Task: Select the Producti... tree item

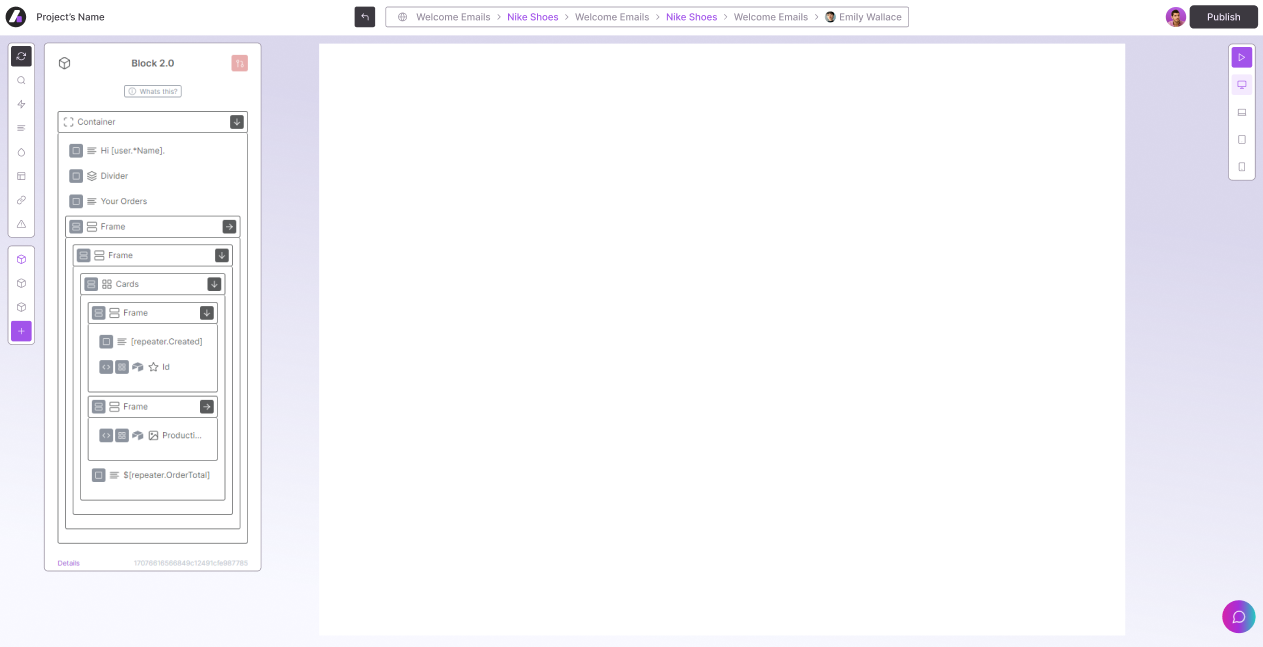Action: [x=182, y=435]
